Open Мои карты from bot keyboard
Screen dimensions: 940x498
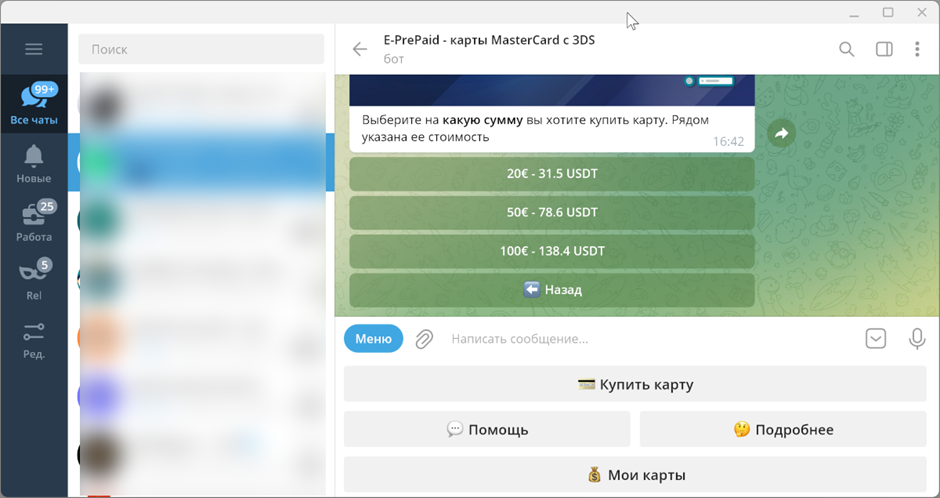tap(635, 475)
